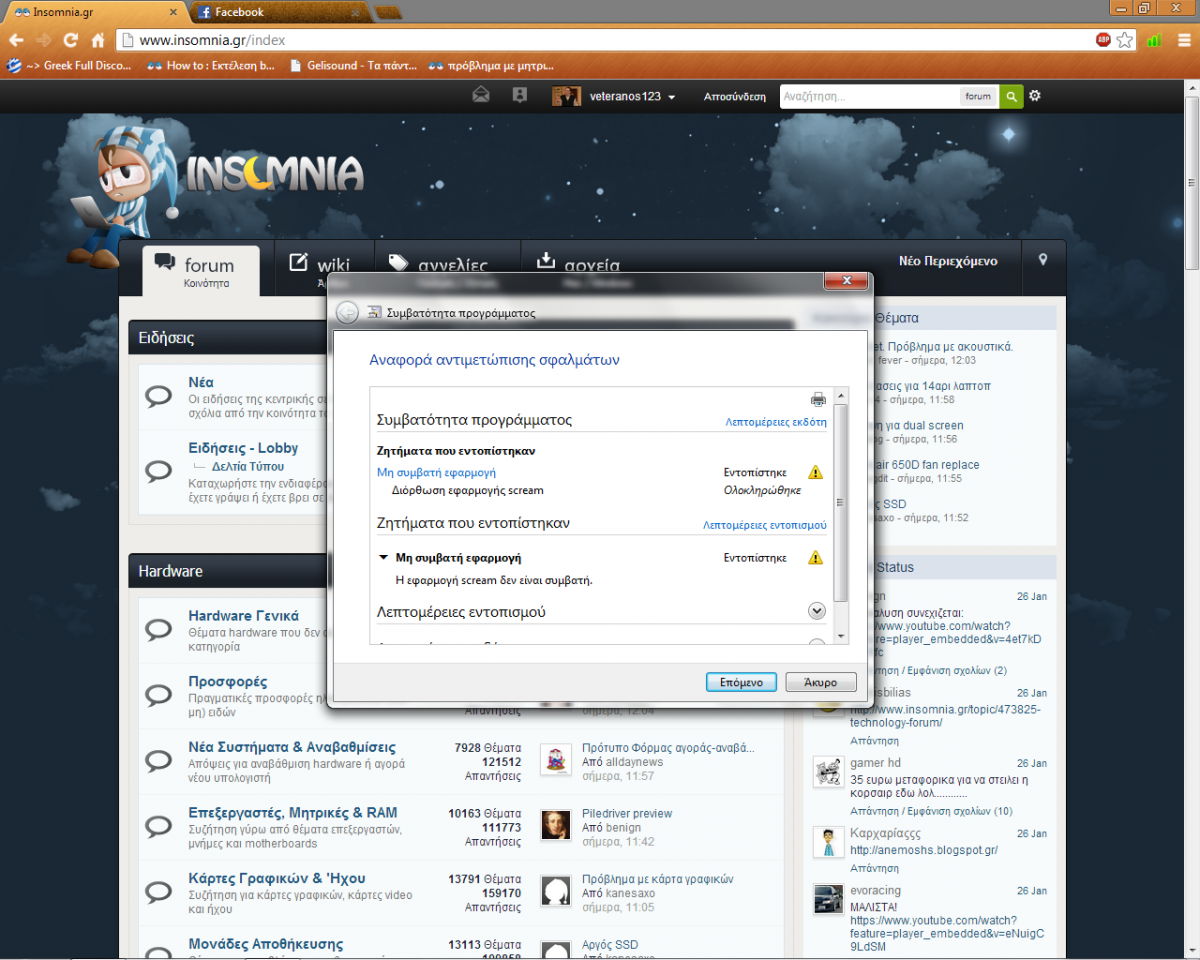Open Πρόβλημα με κάρτα γραφικών topic

[x=658, y=879]
